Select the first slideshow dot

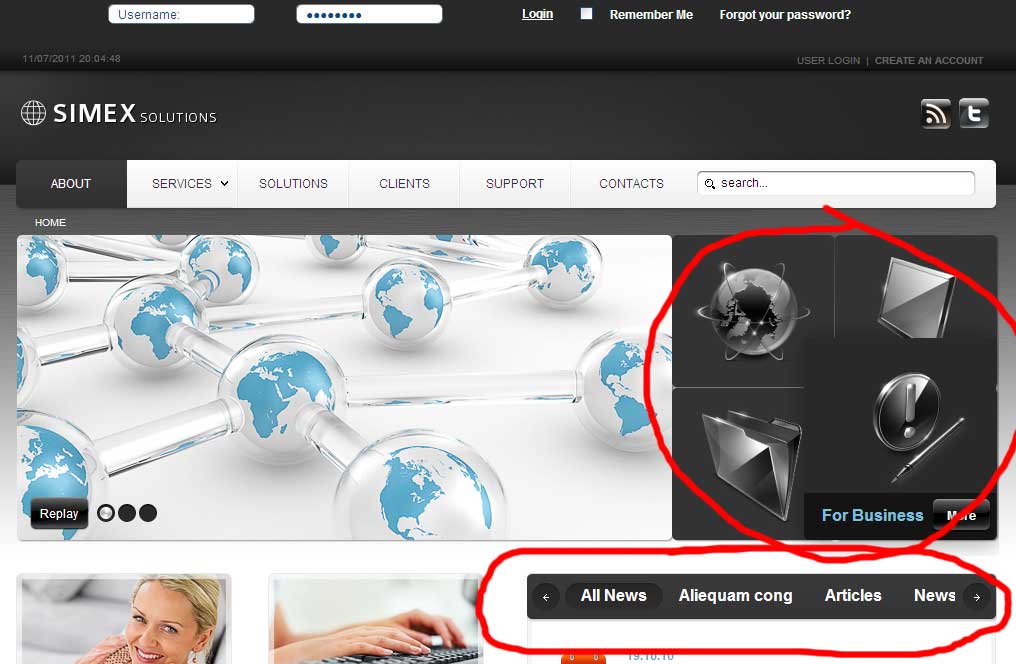[106, 513]
